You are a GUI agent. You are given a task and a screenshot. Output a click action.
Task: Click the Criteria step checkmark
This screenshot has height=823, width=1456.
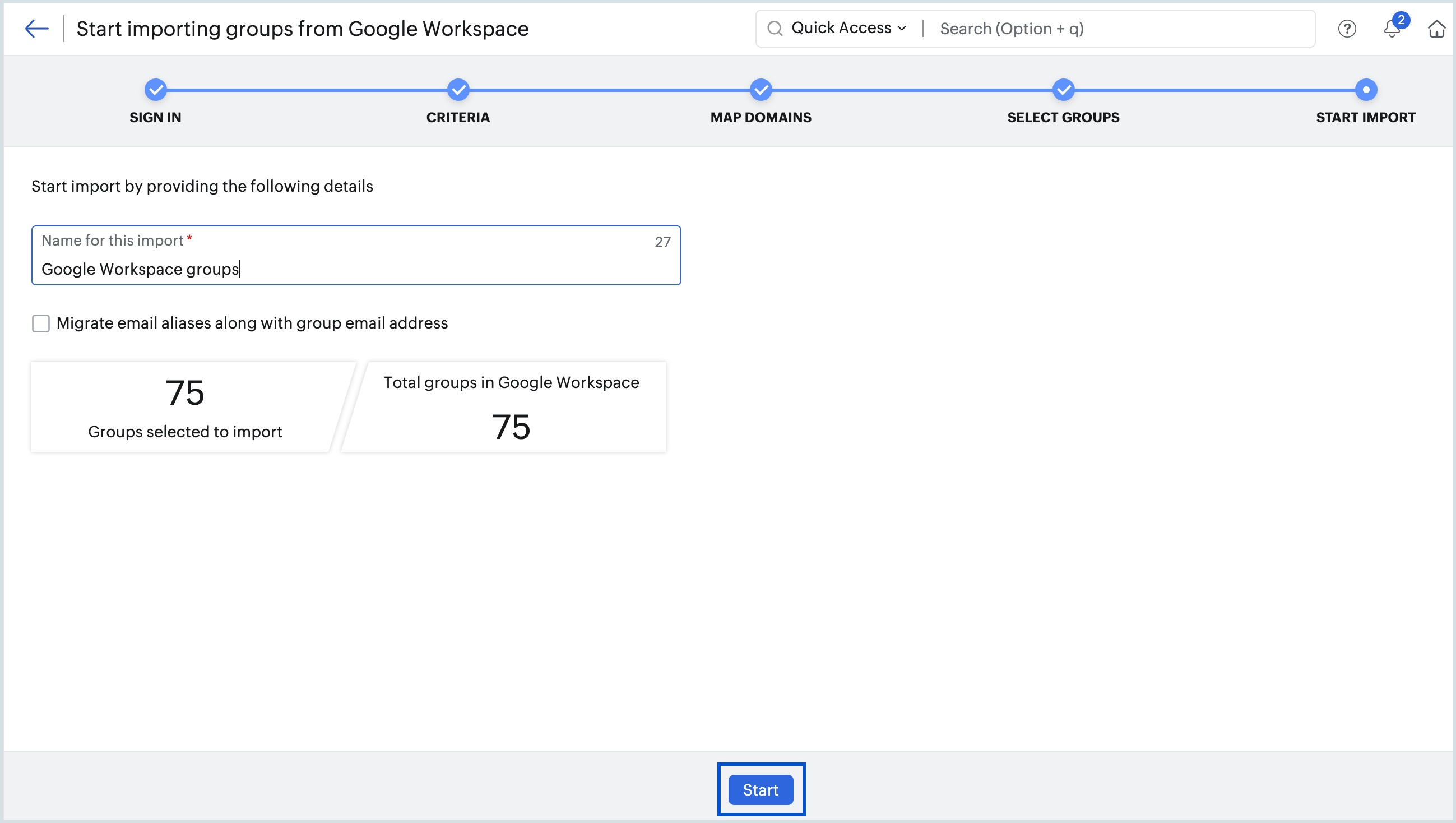[x=458, y=89]
